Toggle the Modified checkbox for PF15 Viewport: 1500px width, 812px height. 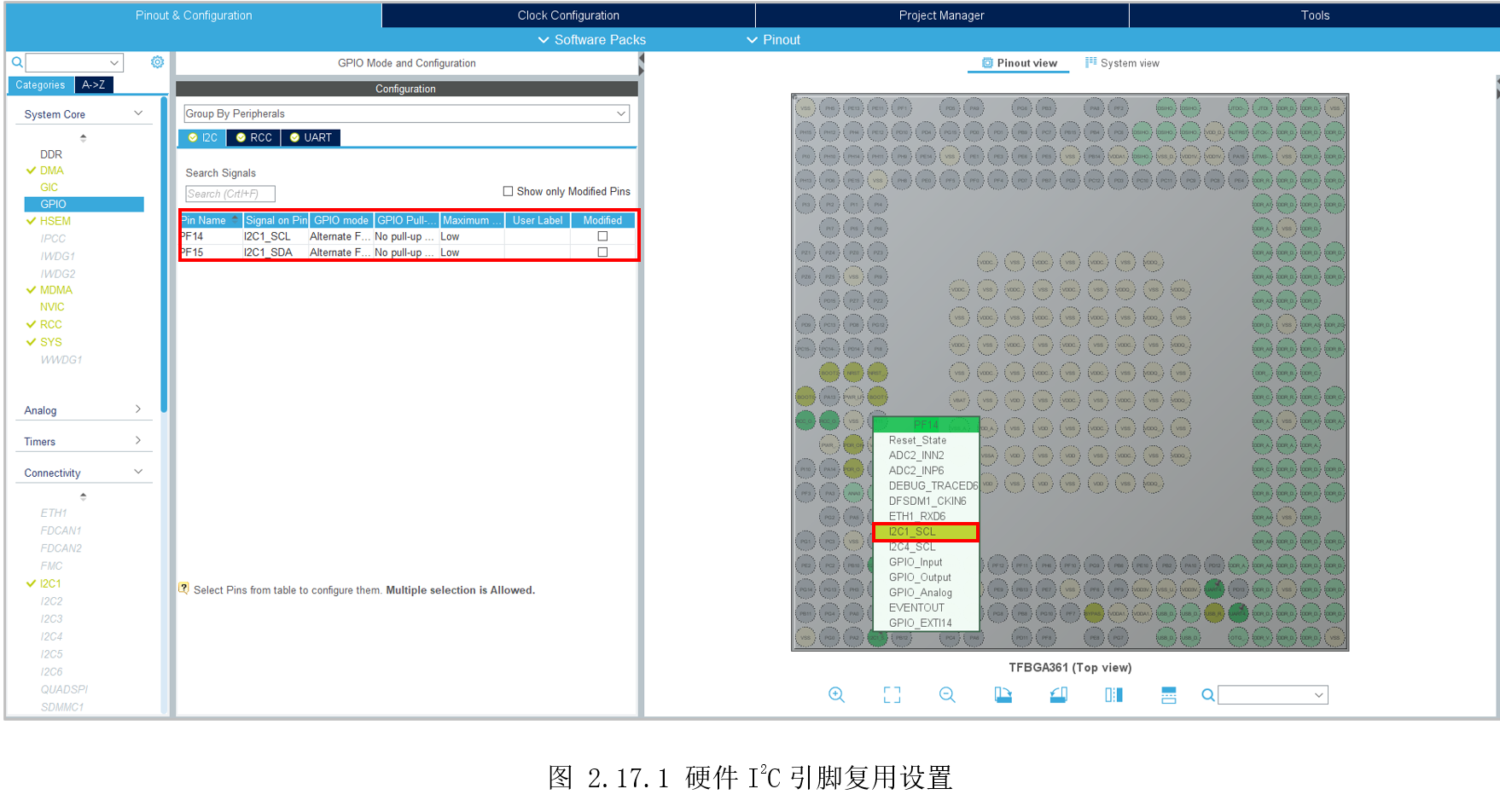[x=602, y=252]
